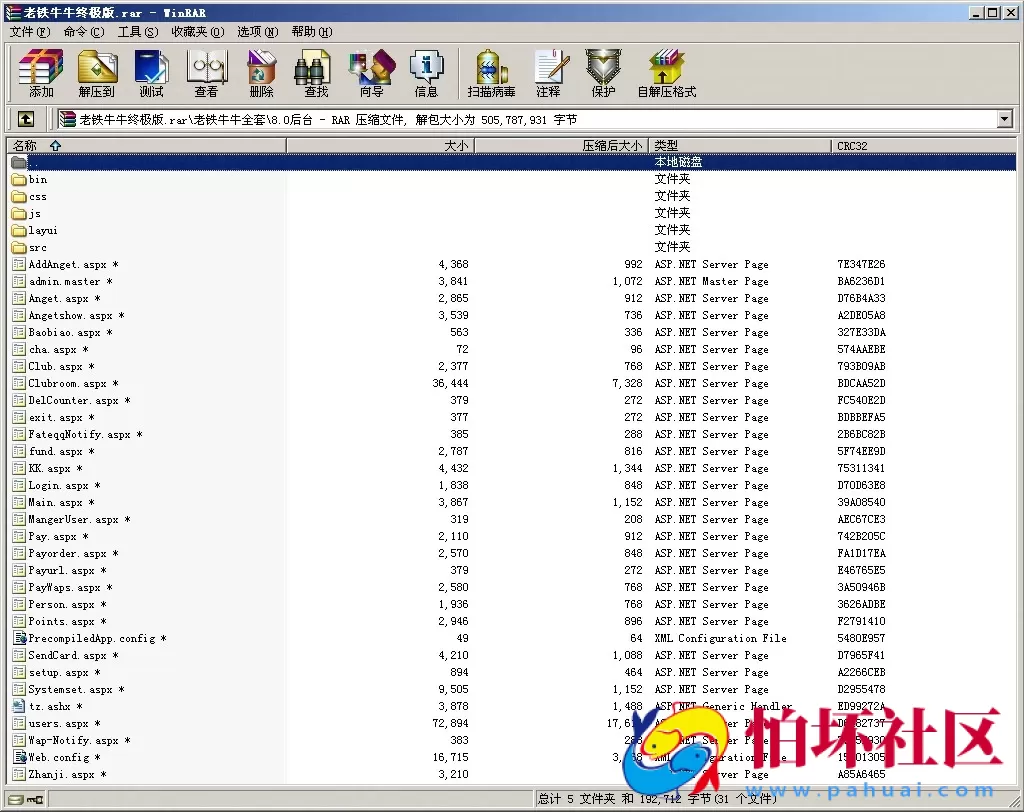Open the 查看 (View) toolbar icon
Screen dimensions: 1024x812
click(206, 73)
